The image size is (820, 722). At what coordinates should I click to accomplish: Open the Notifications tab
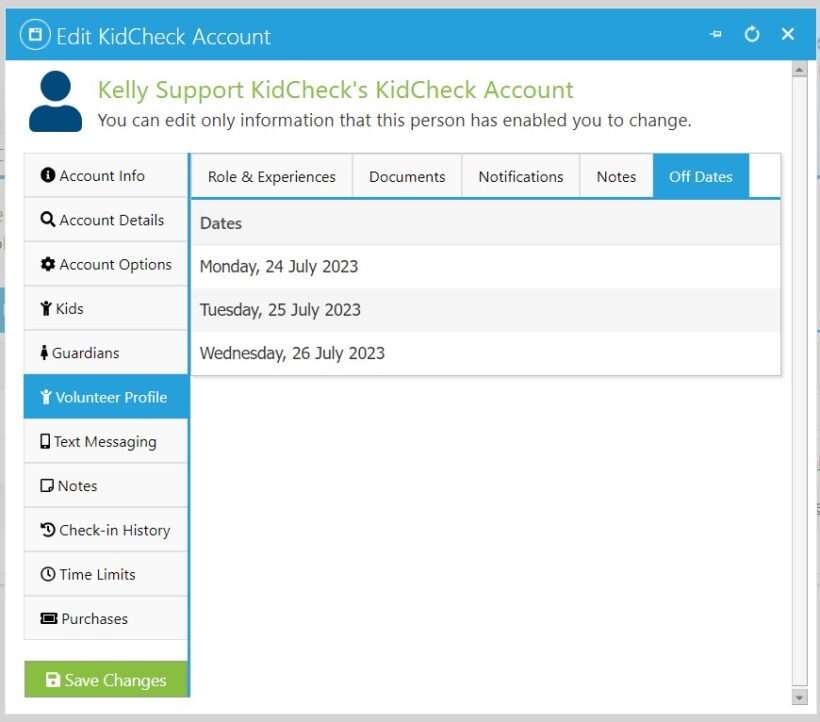click(520, 176)
